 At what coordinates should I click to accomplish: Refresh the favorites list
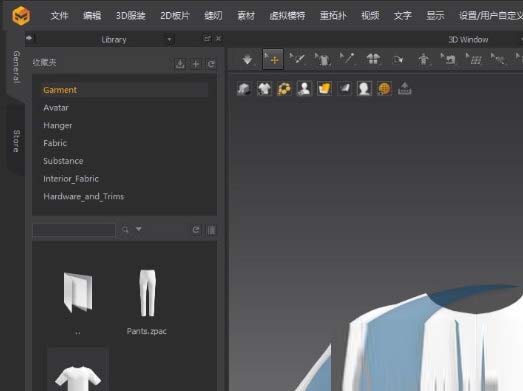(211, 64)
